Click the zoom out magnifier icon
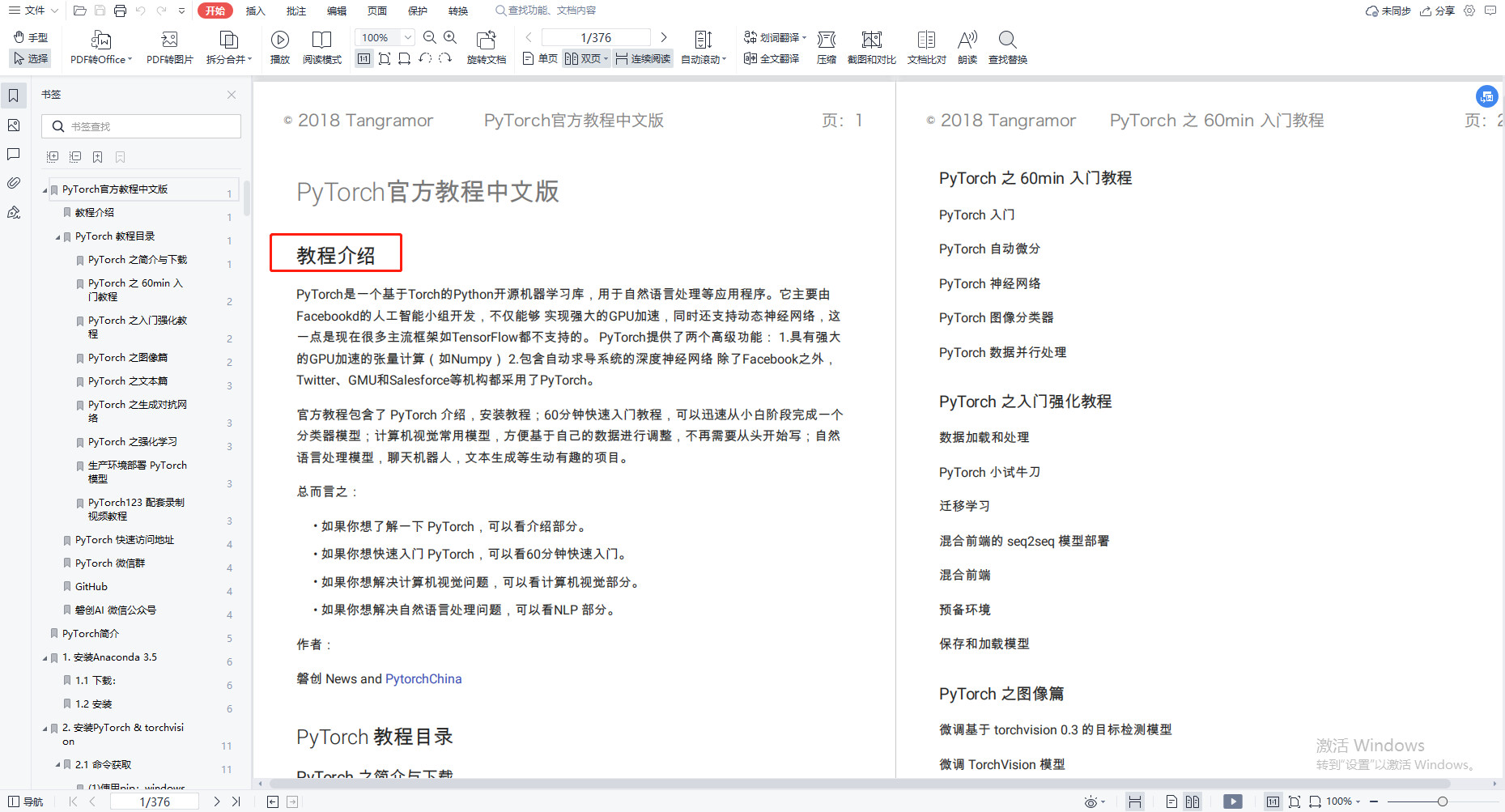 [x=430, y=37]
